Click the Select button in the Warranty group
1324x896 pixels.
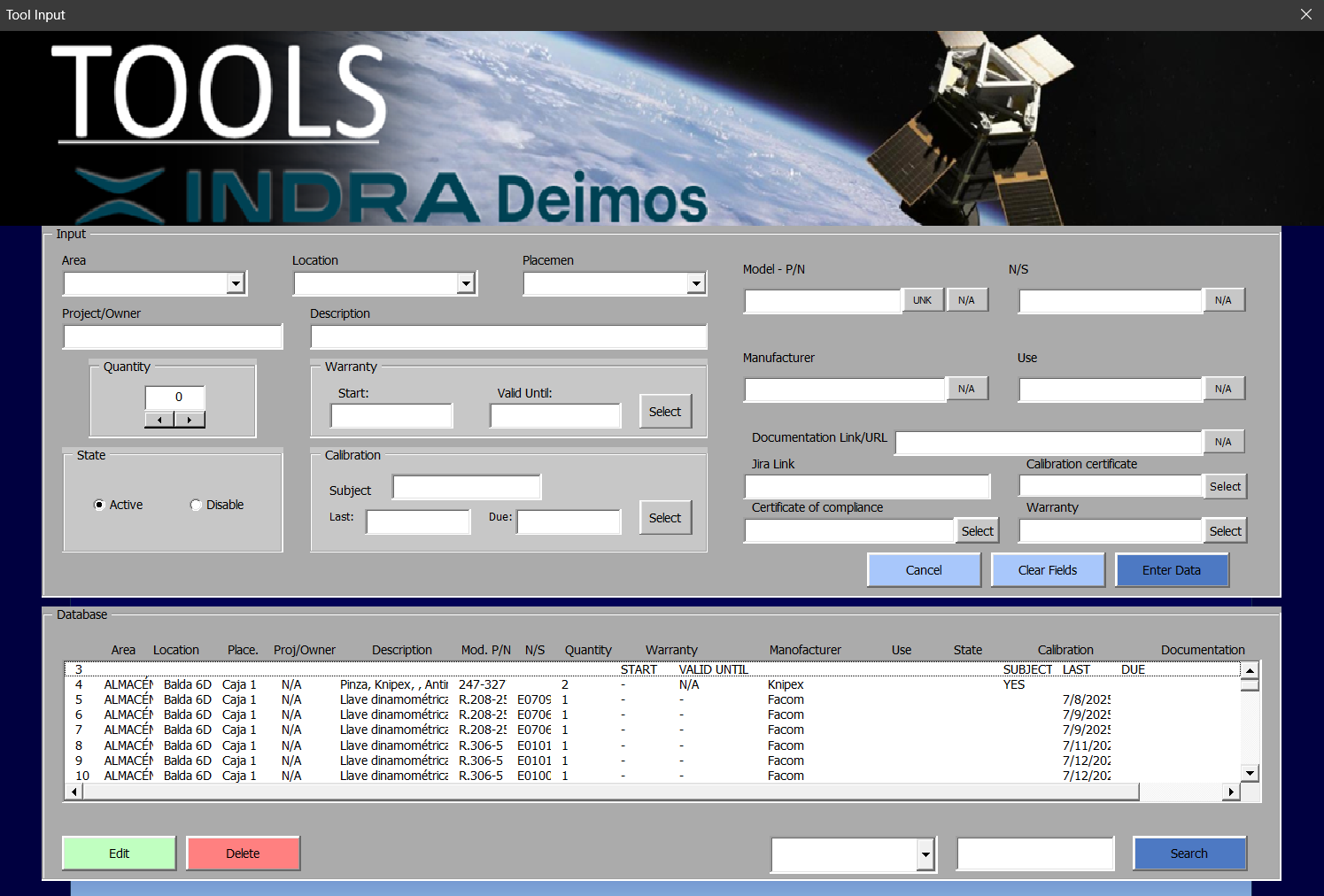point(664,412)
